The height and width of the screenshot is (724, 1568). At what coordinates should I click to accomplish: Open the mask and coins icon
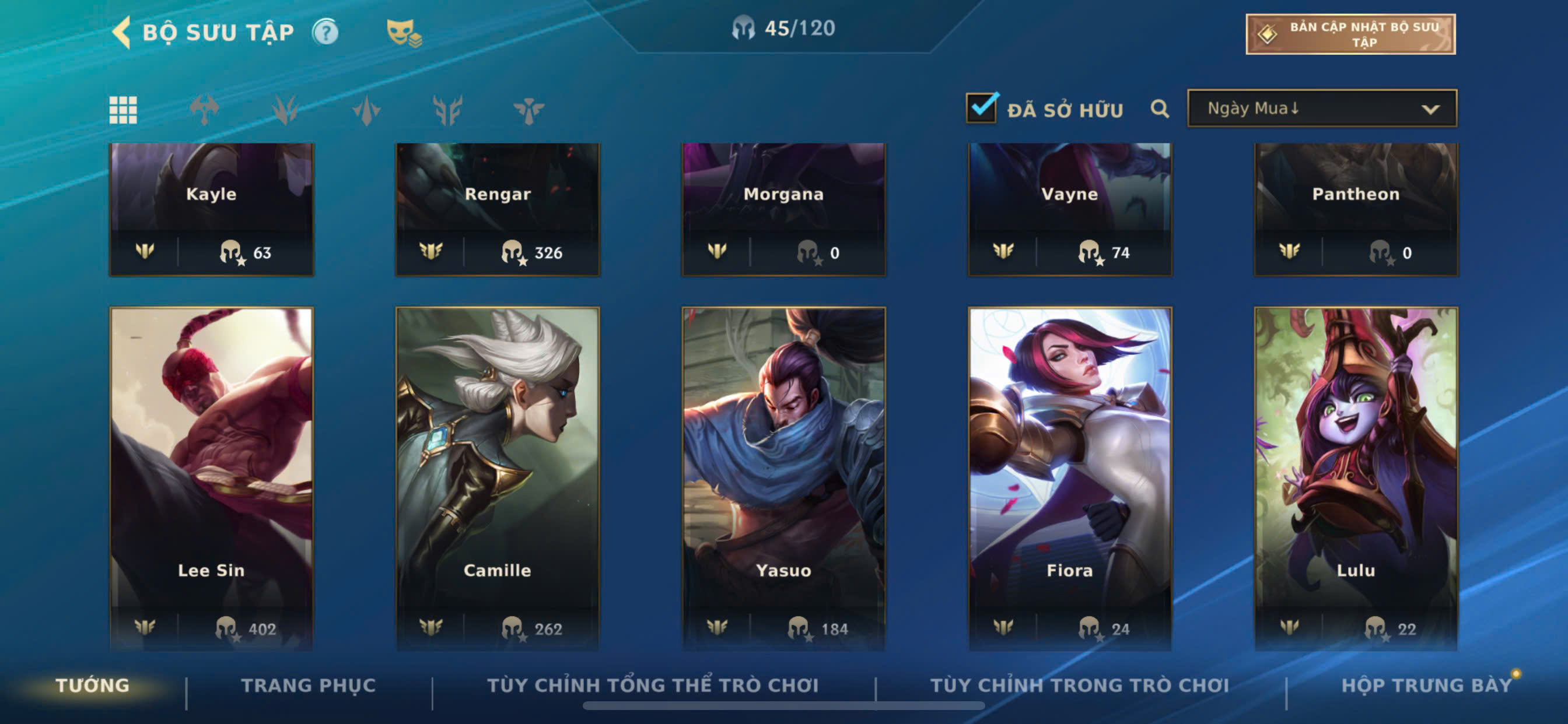click(x=404, y=33)
